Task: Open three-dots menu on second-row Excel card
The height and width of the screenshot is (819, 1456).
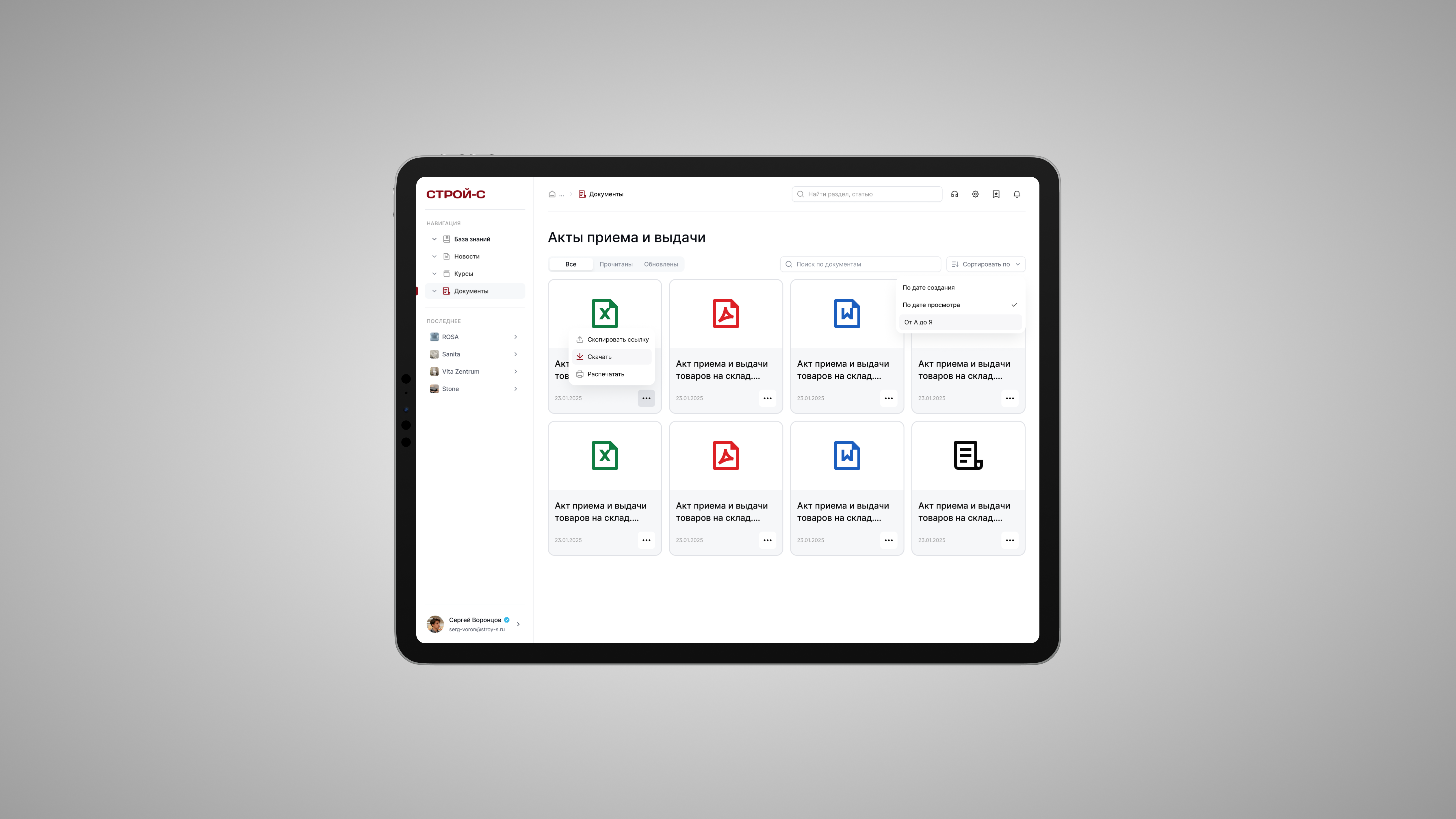Action: pyautogui.click(x=646, y=540)
